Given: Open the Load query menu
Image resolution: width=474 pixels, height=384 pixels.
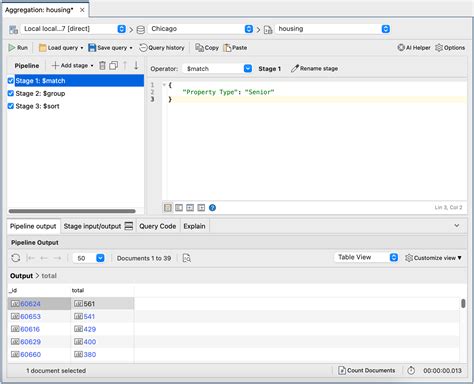Looking at the screenshot, I should pos(61,48).
